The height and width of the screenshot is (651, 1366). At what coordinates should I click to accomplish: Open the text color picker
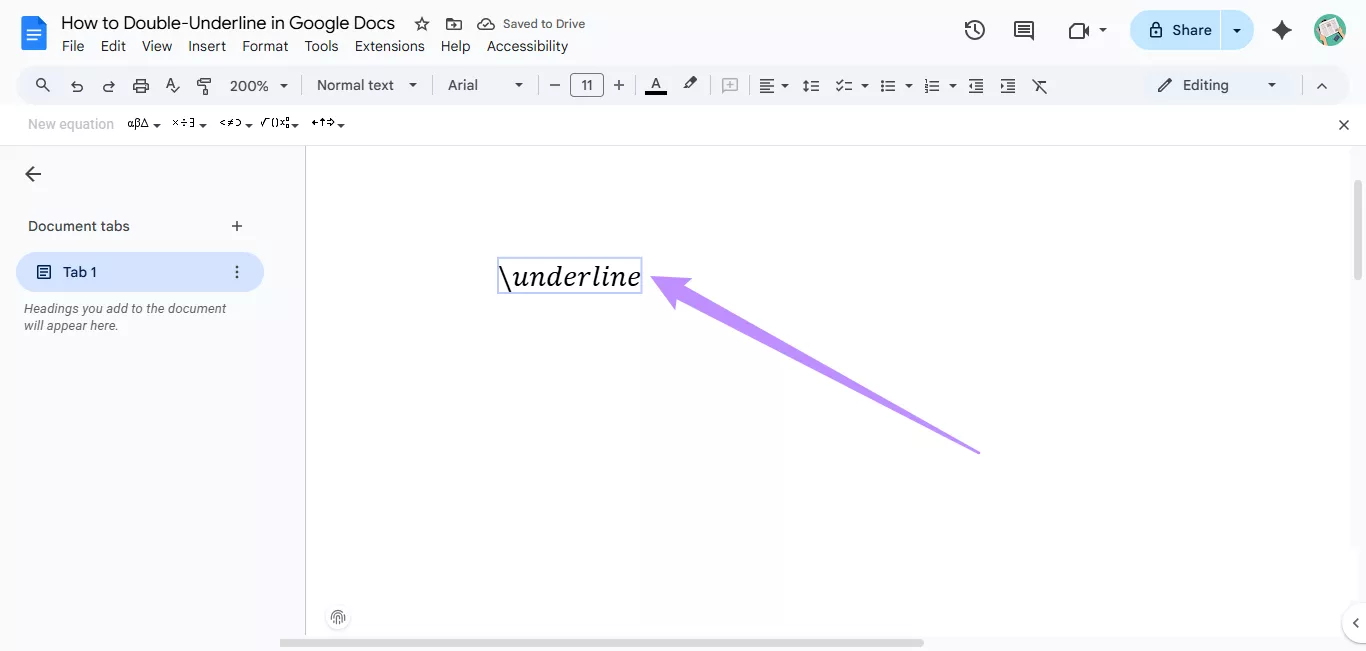(x=655, y=85)
